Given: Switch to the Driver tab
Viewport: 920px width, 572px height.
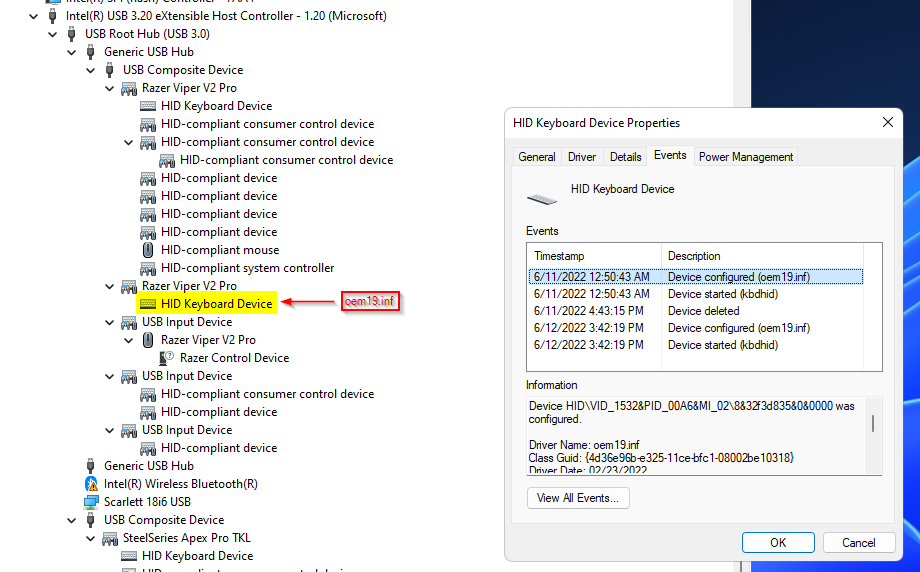Looking at the screenshot, I should pos(582,157).
